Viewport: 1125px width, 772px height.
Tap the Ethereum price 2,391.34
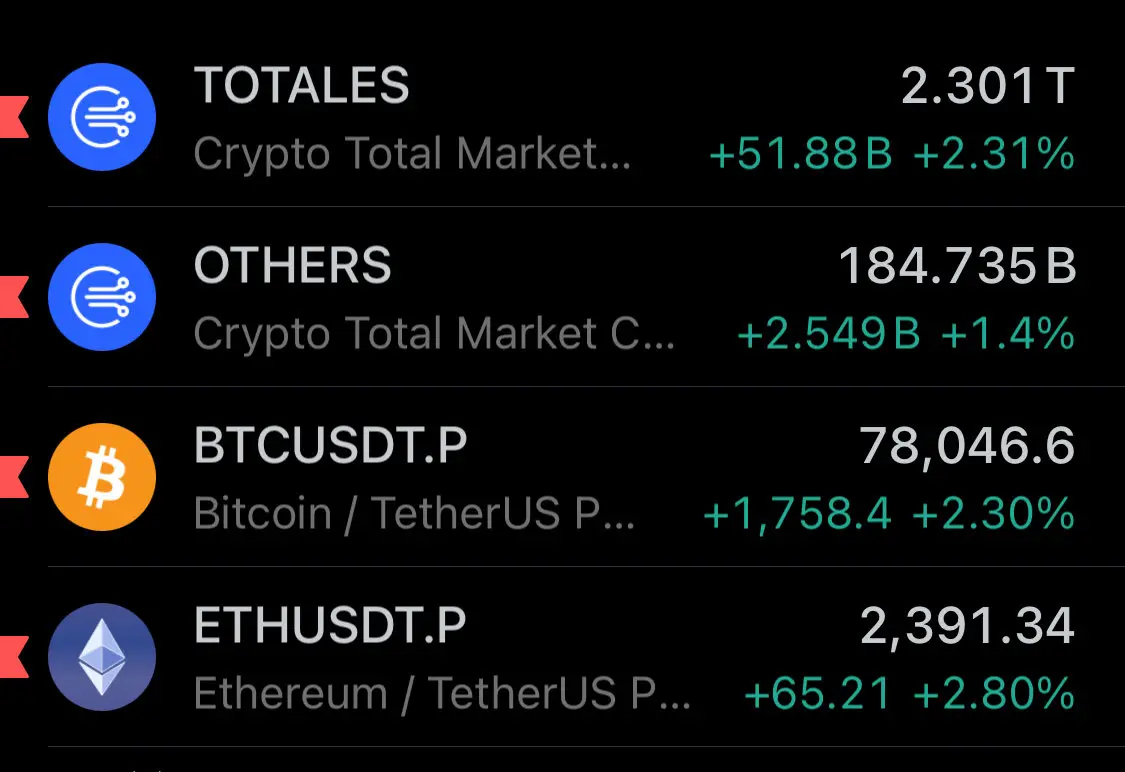click(x=967, y=628)
